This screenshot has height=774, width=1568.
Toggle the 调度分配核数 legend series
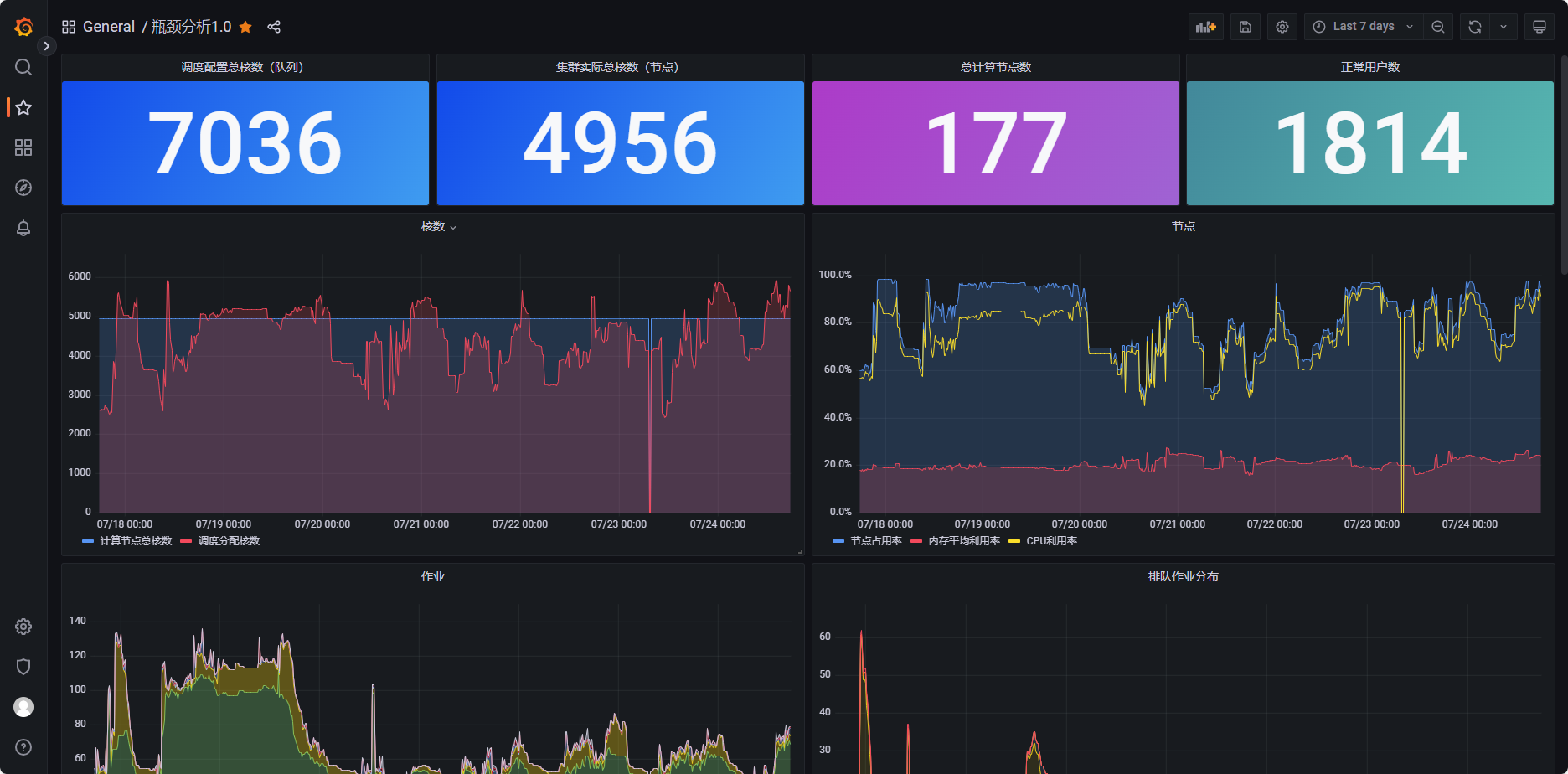click(229, 541)
